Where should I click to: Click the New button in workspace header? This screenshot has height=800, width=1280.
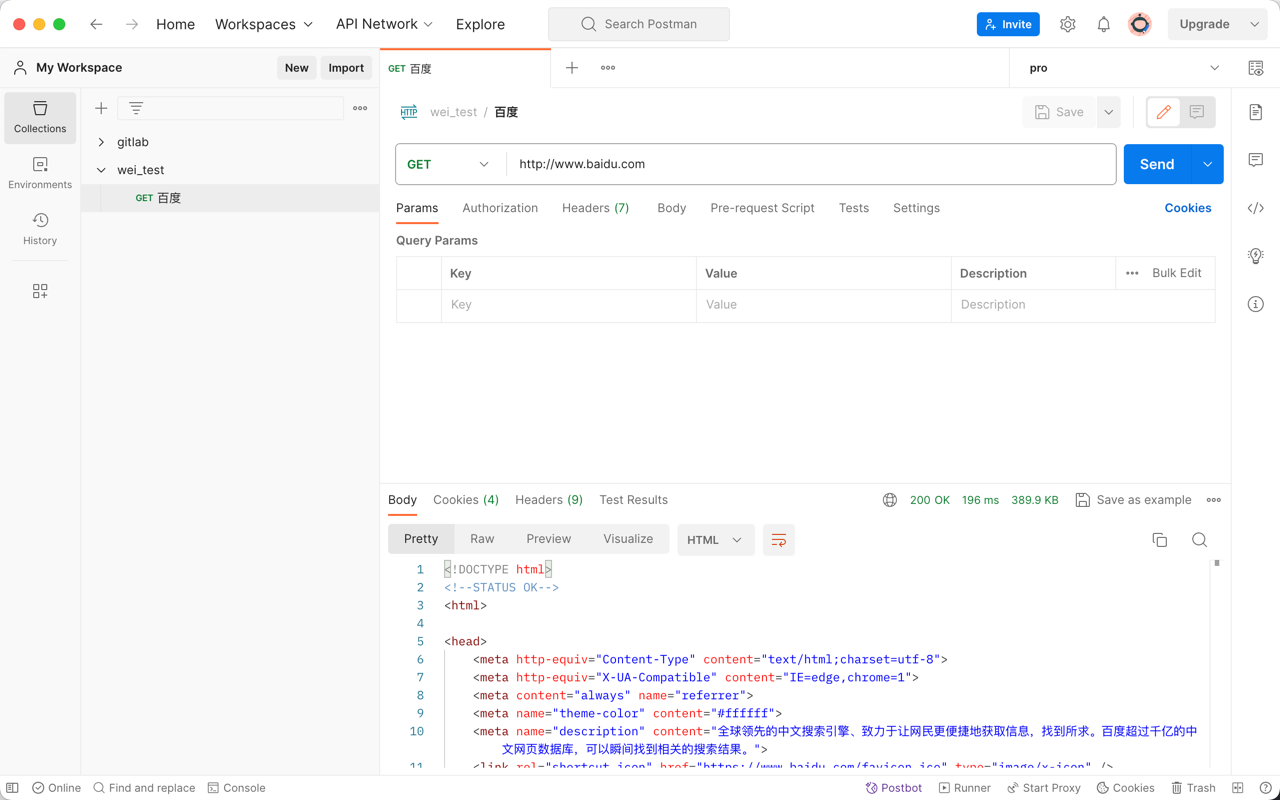[x=297, y=68]
